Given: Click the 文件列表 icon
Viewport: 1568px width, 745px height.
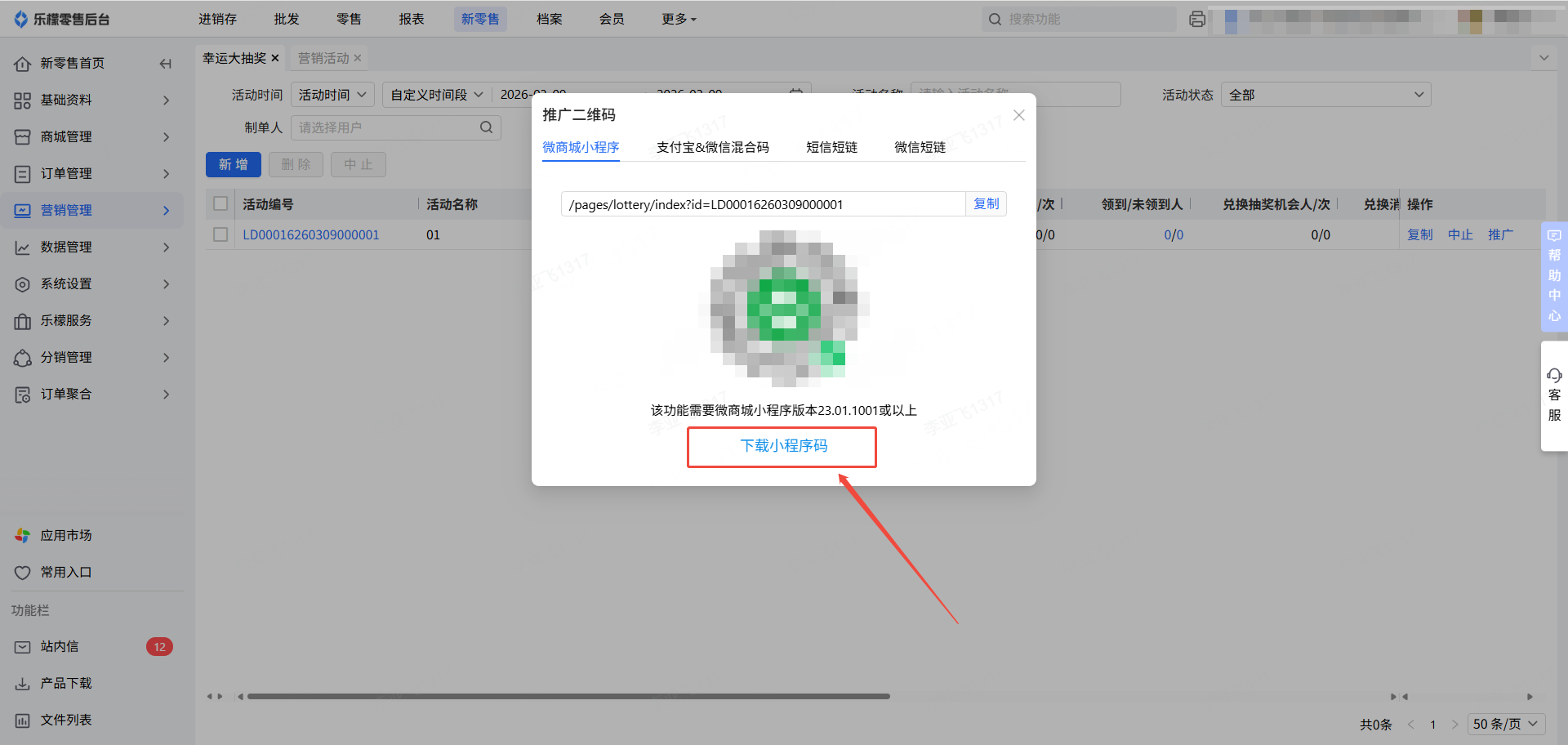Looking at the screenshot, I should point(23,720).
